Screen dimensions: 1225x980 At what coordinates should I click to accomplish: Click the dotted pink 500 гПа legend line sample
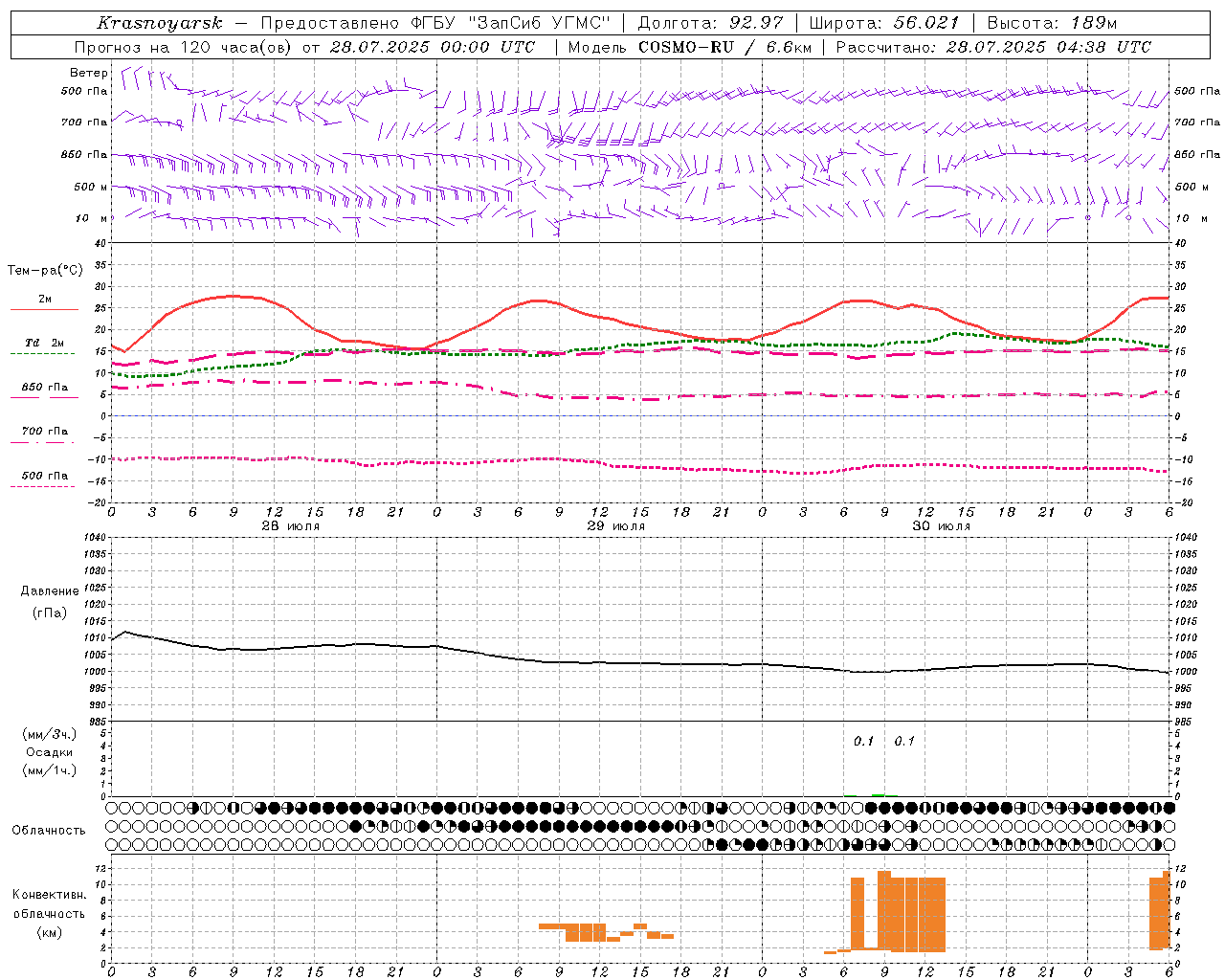click(x=43, y=487)
